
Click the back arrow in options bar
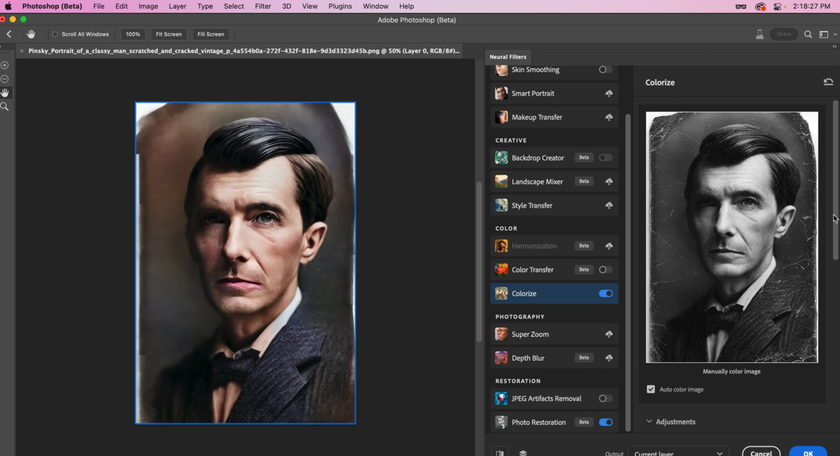click(x=9, y=34)
